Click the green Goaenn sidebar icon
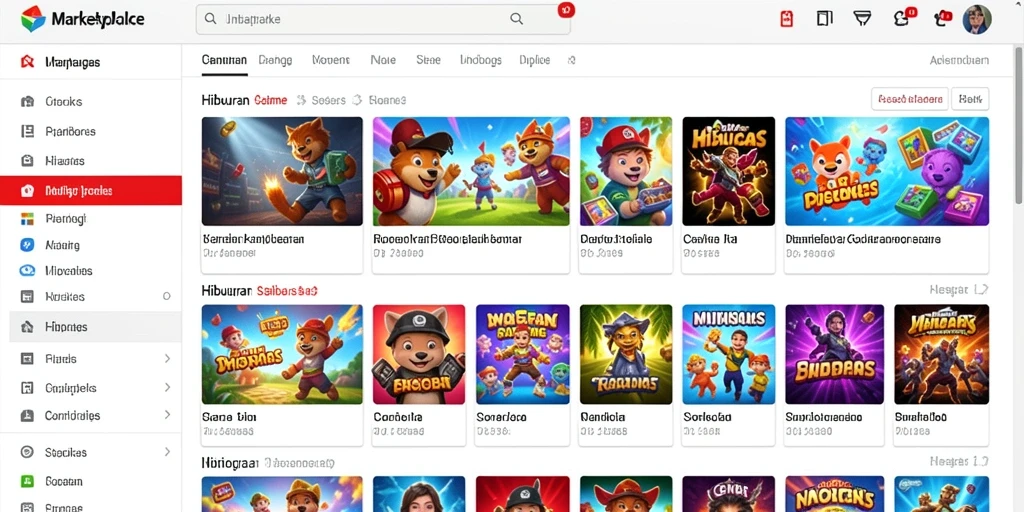The width and height of the screenshot is (1024, 512). pyautogui.click(x=27, y=481)
